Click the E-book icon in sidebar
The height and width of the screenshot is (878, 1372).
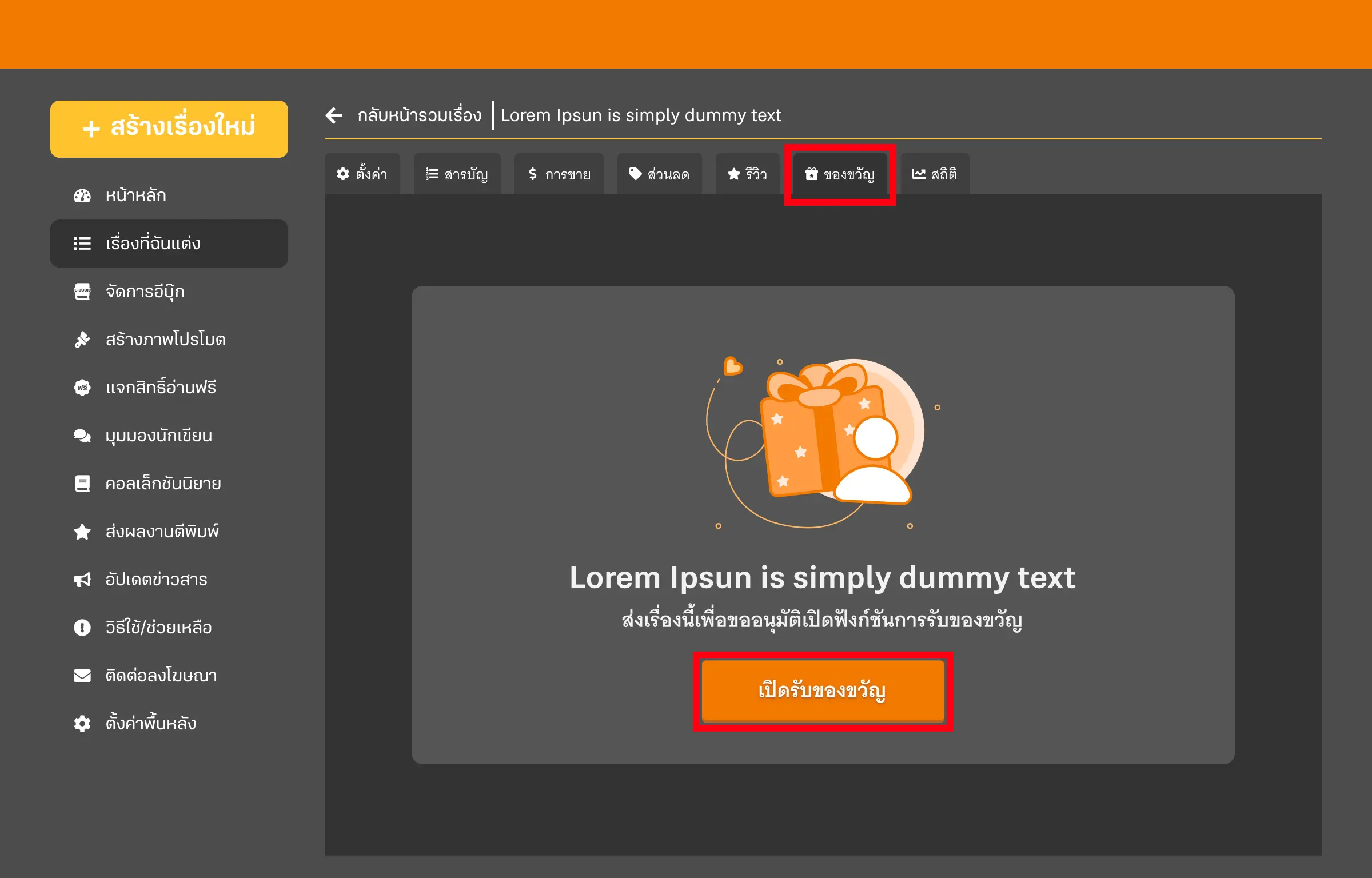(82, 292)
